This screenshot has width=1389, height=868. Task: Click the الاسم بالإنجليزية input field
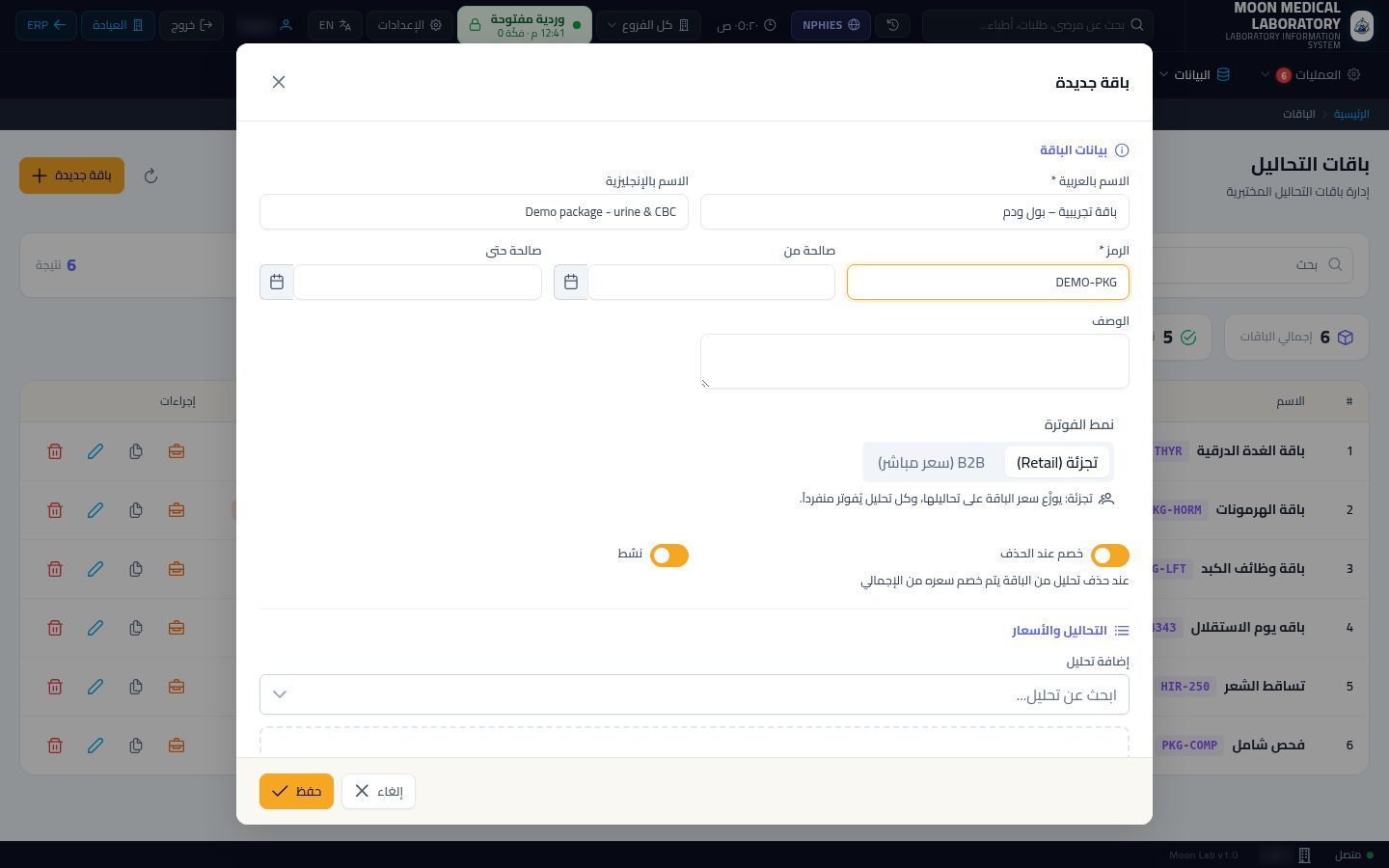474,212
